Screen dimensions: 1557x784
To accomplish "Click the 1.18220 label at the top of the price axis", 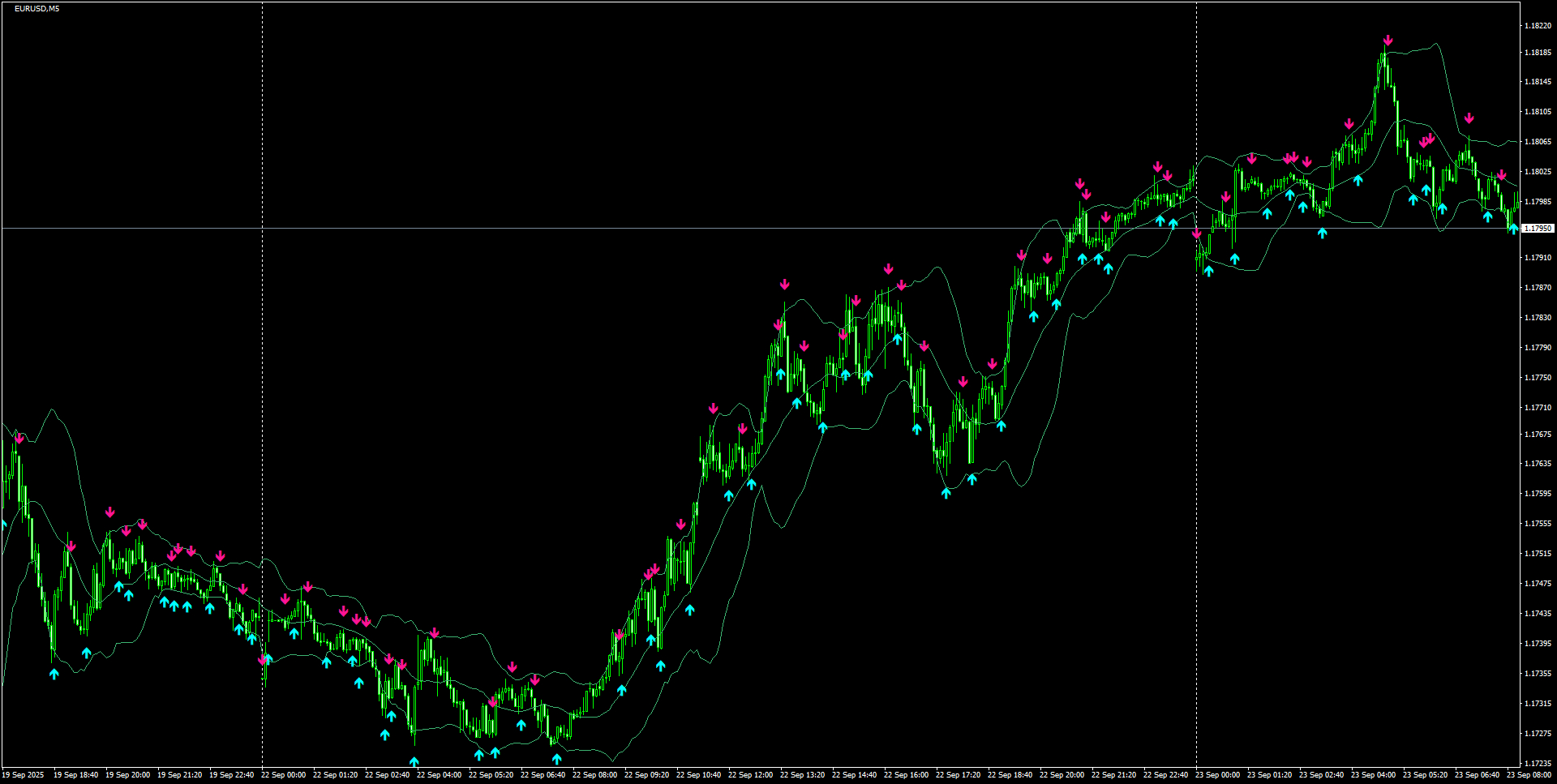I will click(1538, 24).
